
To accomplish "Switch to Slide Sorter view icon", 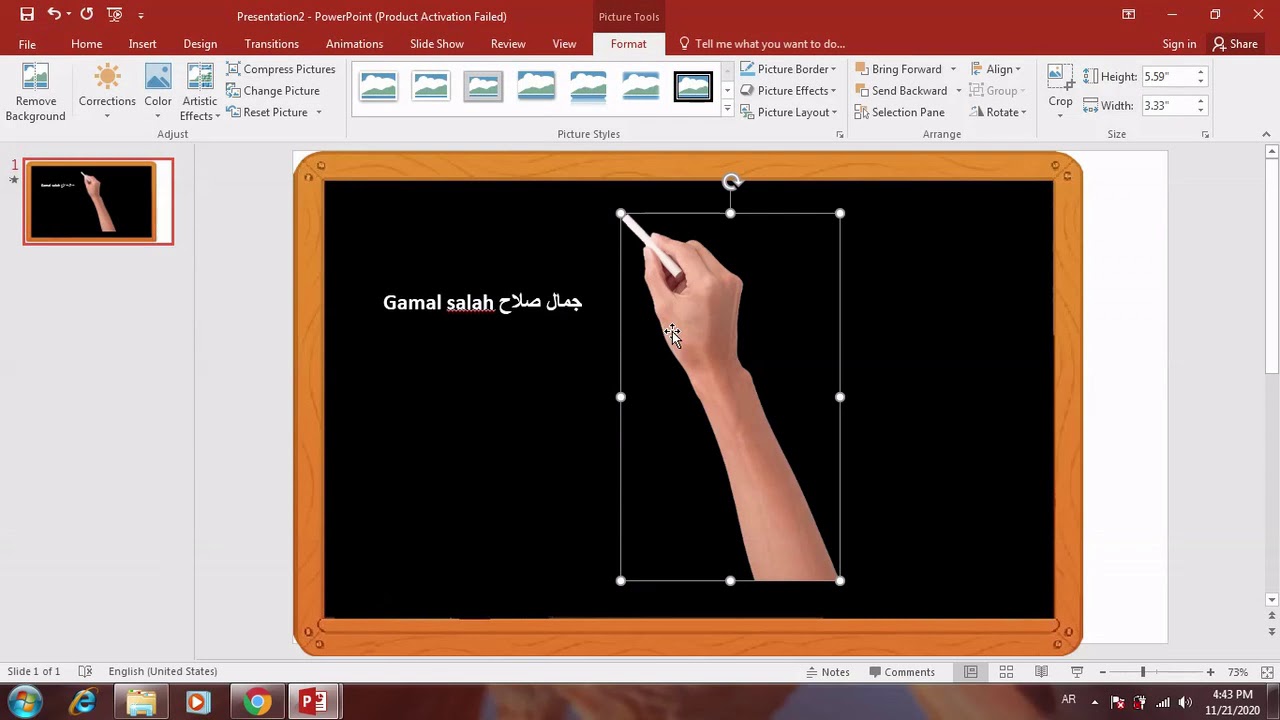I will click(x=1006, y=672).
